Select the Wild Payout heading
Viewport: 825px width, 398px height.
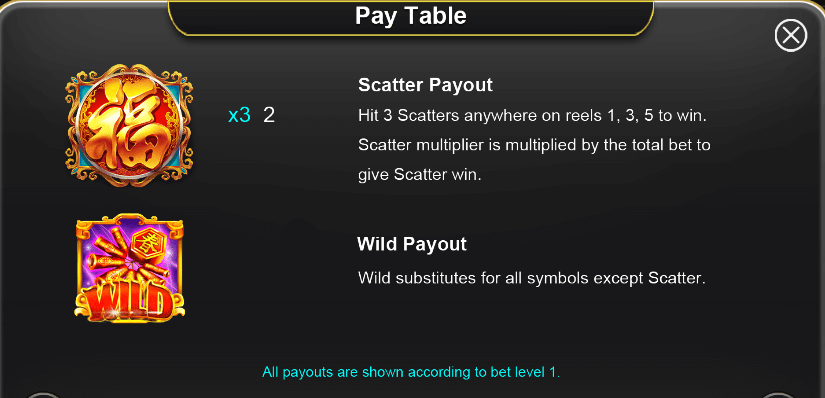pyautogui.click(x=411, y=244)
